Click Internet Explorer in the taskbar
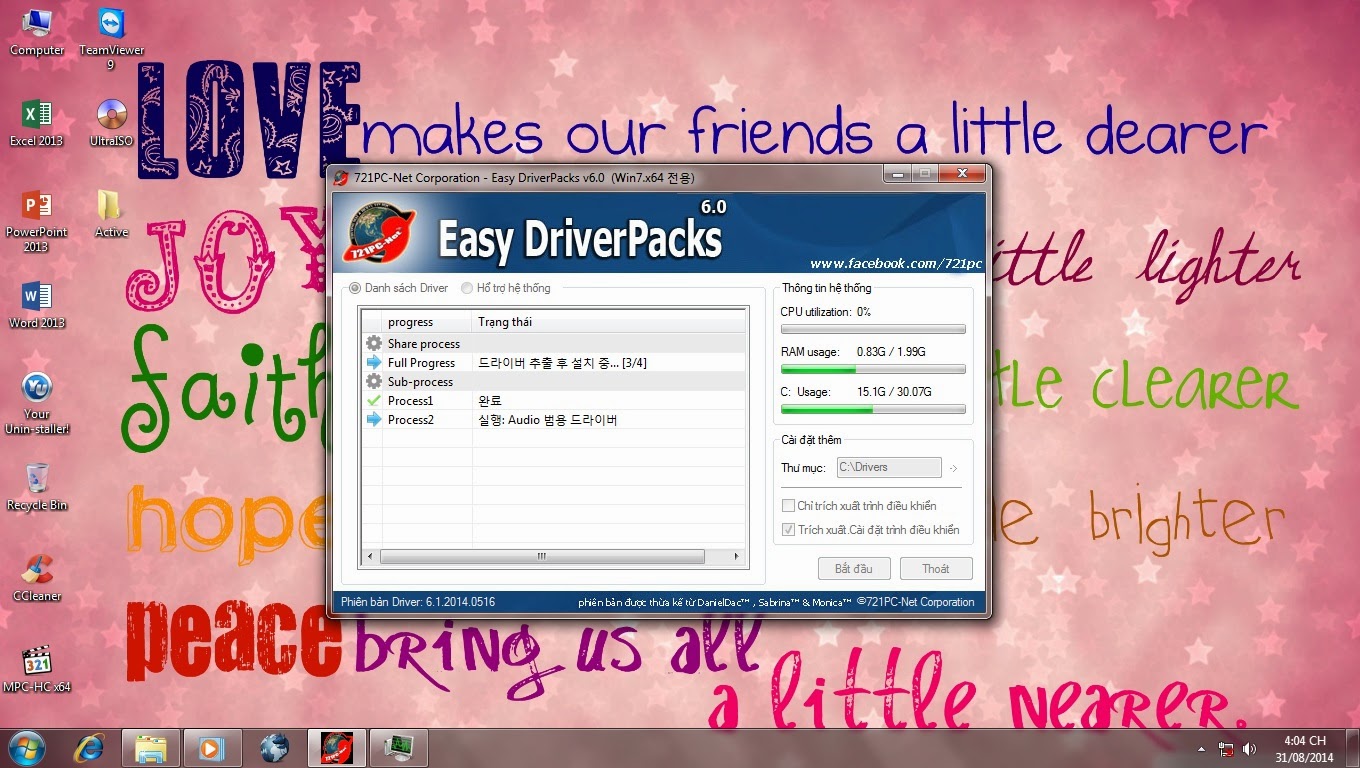This screenshot has width=1360, height=768. click(91, 747)
